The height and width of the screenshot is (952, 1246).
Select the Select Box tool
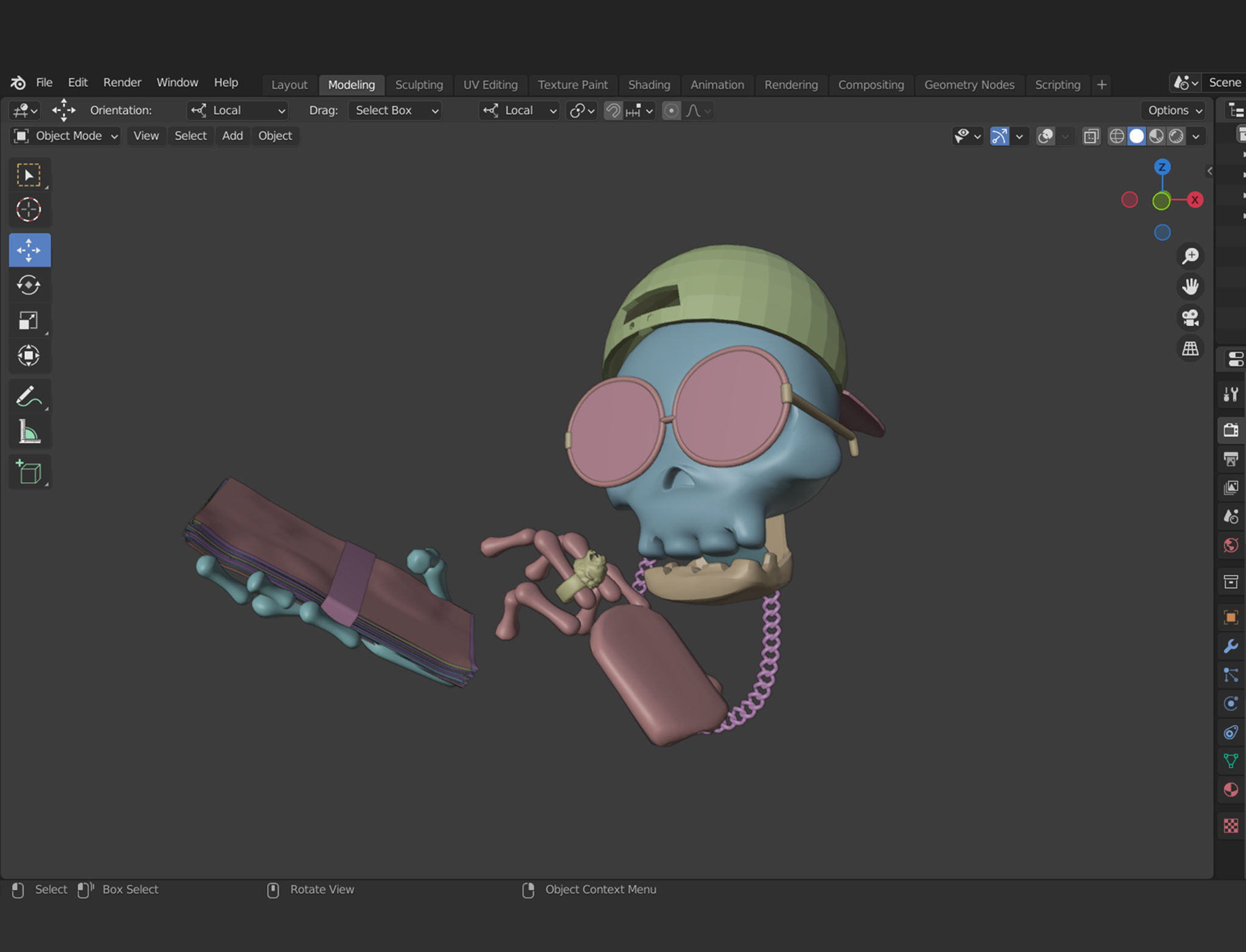click(29, 175)
